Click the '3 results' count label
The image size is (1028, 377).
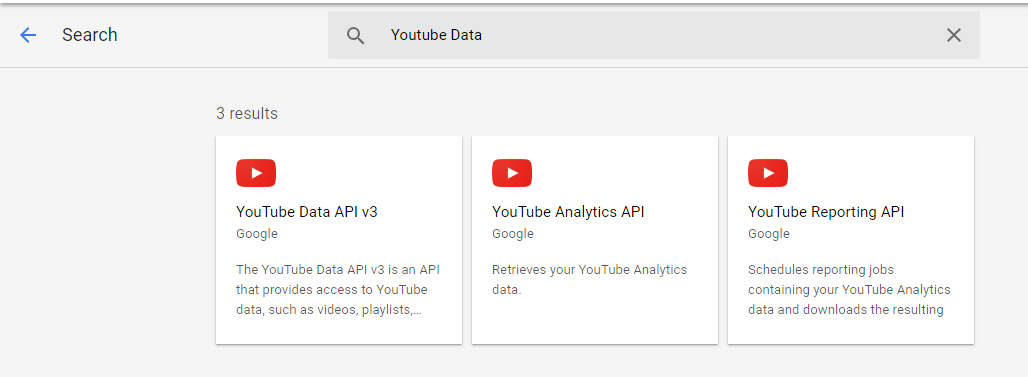[247, 113]
